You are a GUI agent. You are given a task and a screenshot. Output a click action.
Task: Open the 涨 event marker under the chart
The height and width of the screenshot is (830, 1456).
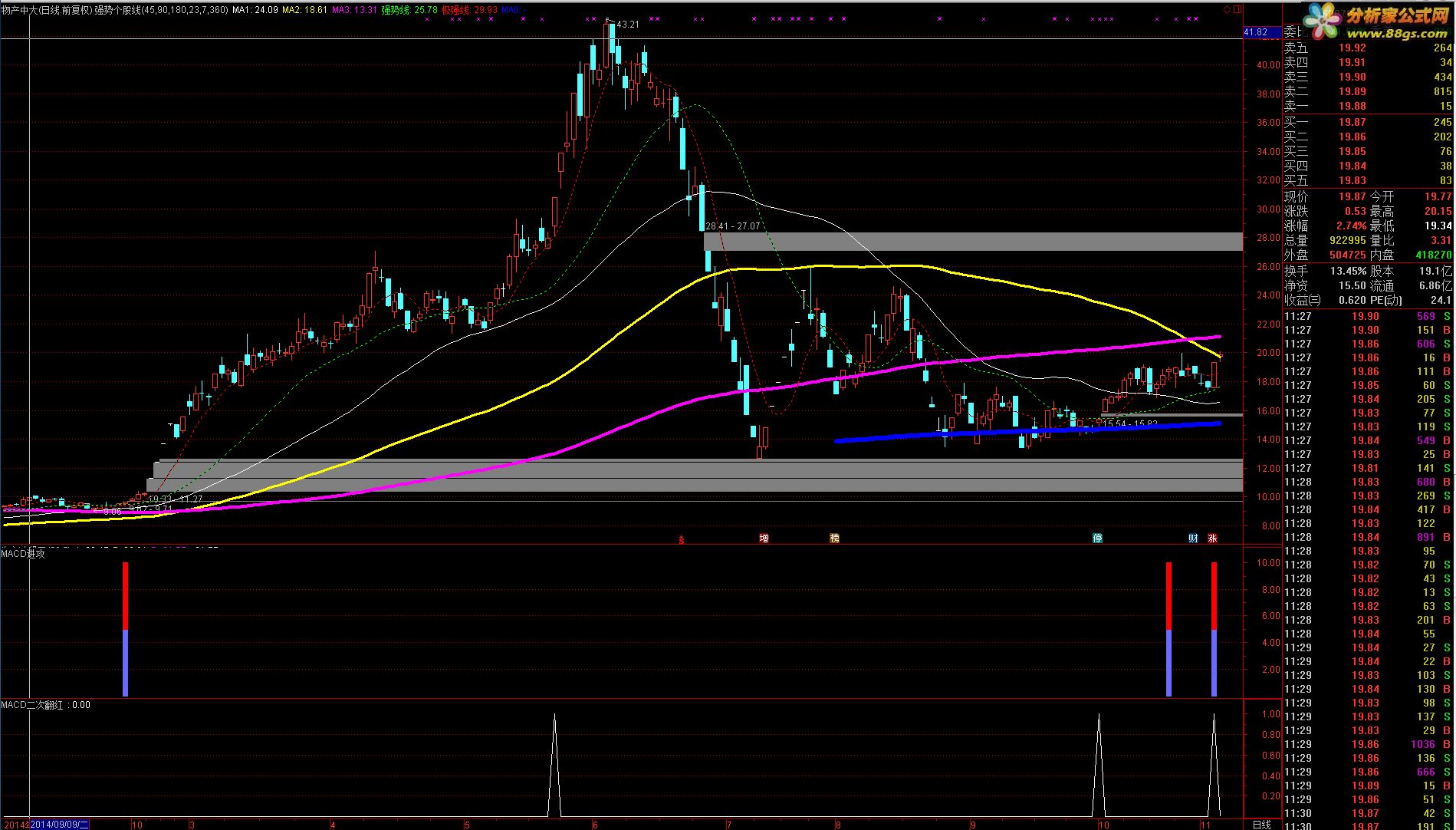(x=1212, y=539)
